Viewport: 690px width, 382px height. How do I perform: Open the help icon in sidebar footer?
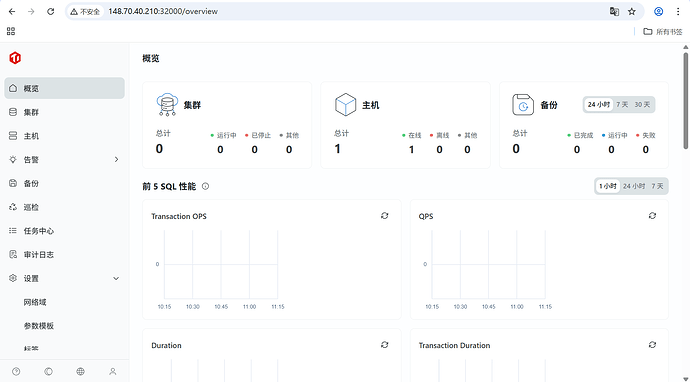(x=16, y=372)
